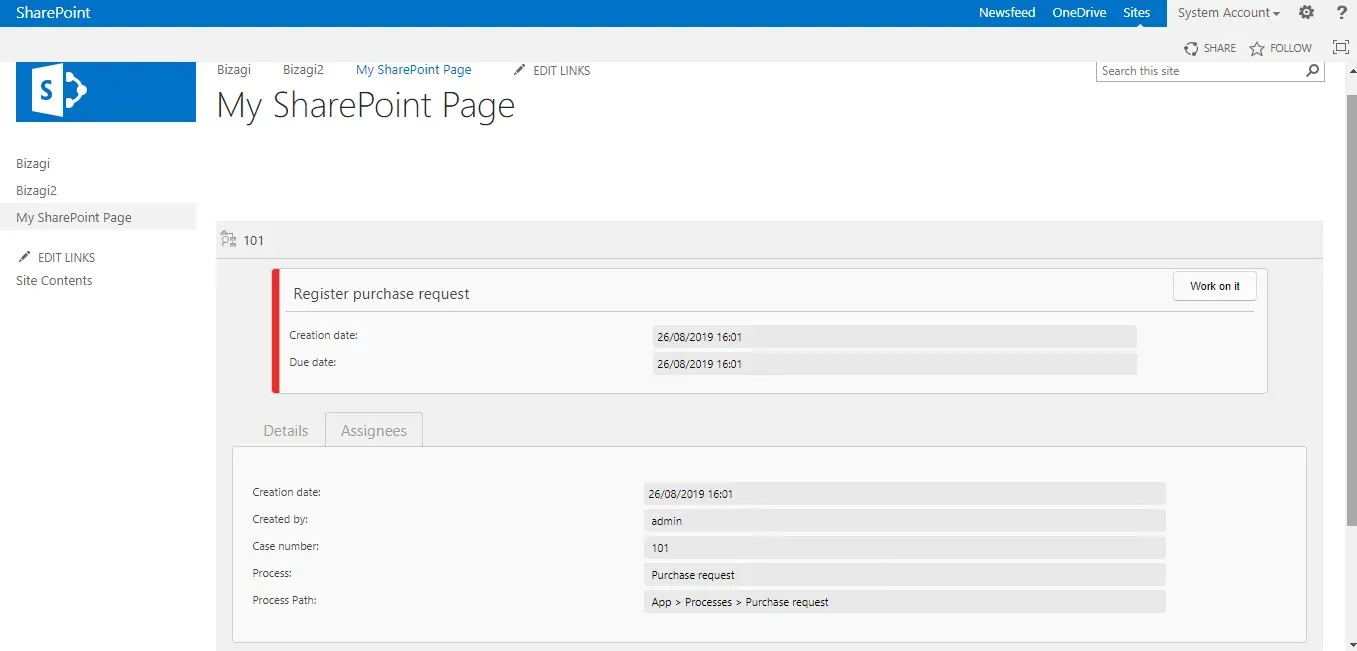1357x651 pixels.
Task: Open the help question mark icon
Action: click(x=1342, y=13)
